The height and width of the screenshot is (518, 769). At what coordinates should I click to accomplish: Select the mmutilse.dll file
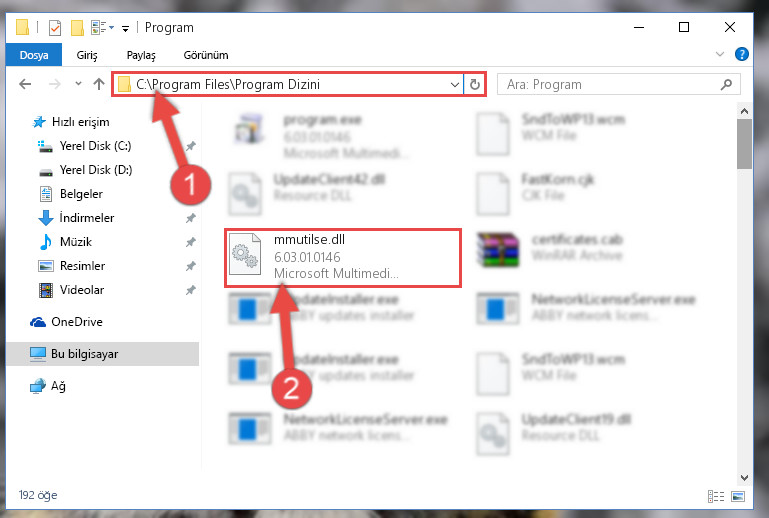[343, 258]
